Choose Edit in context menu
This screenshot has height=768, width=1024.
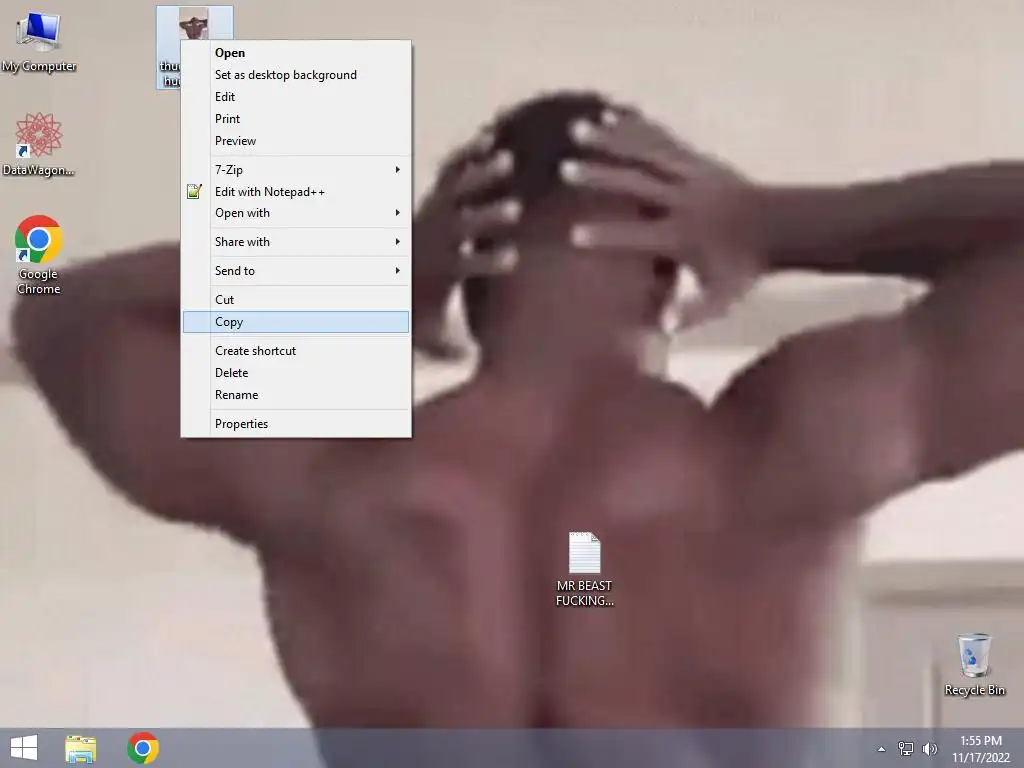click(x=296, y=97)
